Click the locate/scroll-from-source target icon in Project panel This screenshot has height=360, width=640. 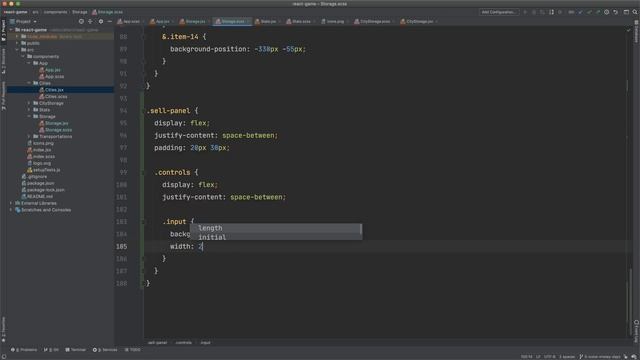81,21
